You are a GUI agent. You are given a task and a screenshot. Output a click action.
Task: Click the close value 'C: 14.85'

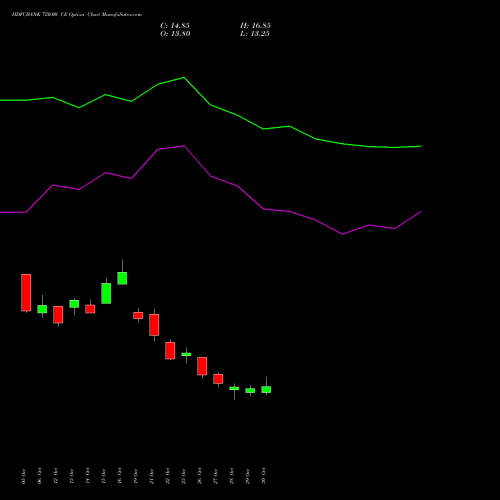[175, 26]
